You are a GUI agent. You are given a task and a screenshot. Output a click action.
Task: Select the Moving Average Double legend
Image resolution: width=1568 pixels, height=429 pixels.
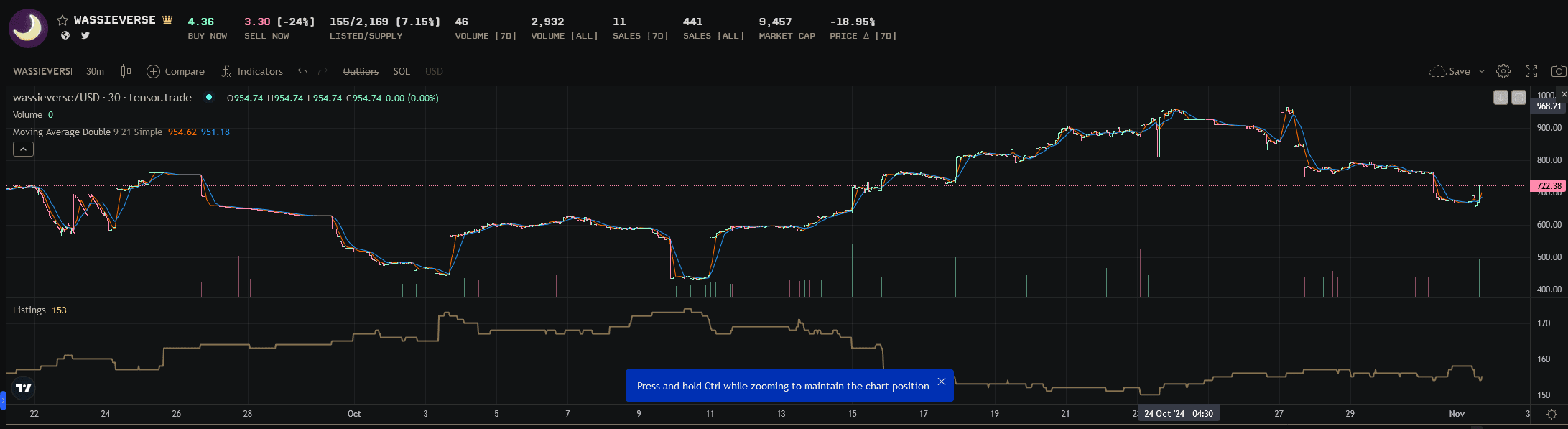[87, 132]
